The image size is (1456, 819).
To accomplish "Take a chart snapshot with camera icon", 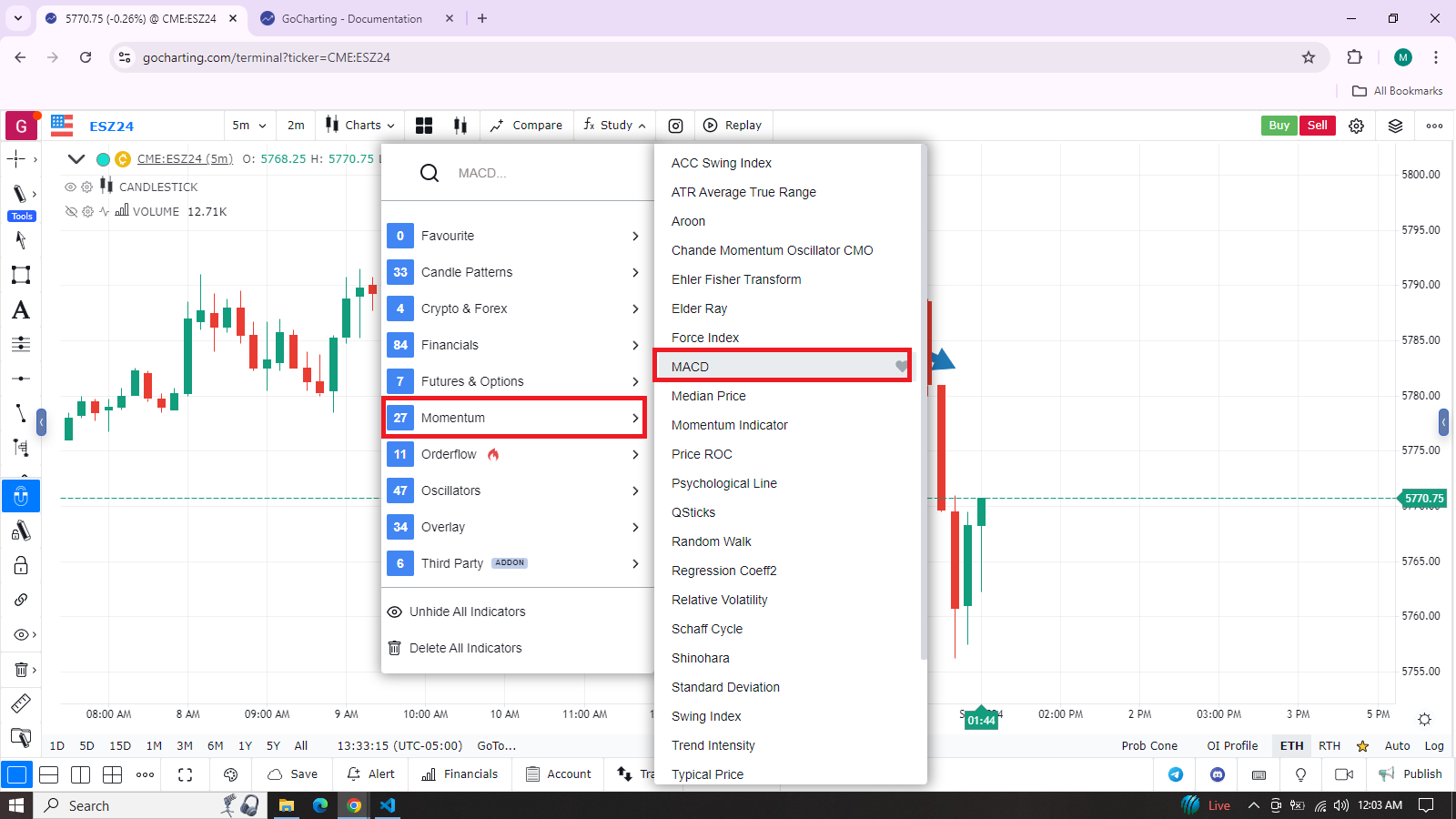I will click(x=676, y=126).
